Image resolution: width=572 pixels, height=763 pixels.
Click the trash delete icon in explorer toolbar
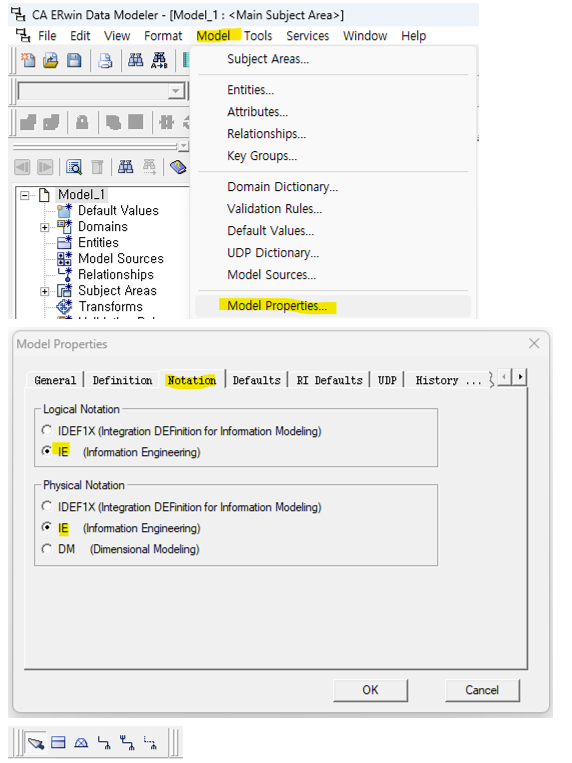coord(97,167)
